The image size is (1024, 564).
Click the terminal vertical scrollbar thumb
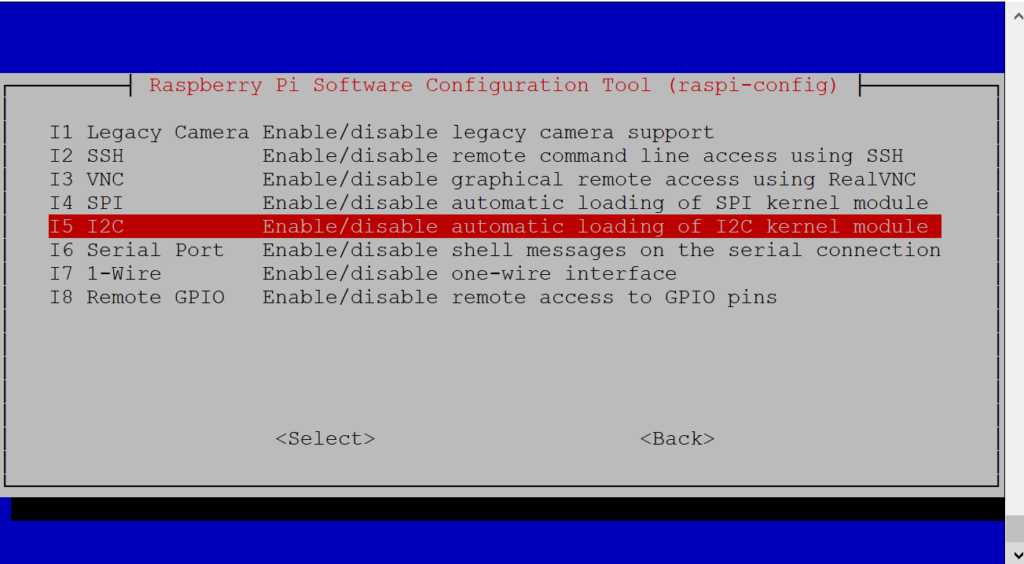point(1014,529)
